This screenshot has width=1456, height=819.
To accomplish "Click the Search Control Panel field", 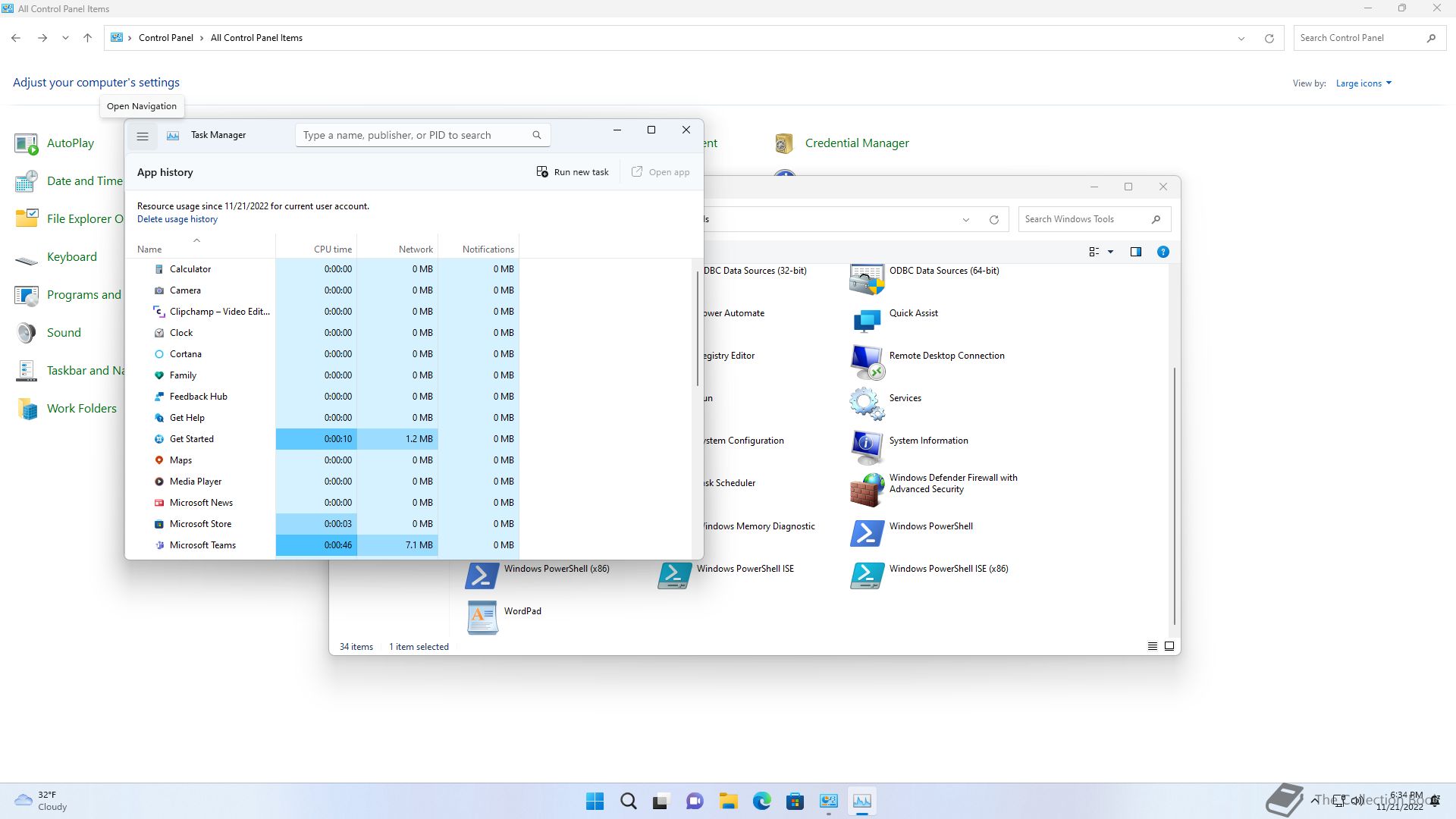I will point(1370,38).
